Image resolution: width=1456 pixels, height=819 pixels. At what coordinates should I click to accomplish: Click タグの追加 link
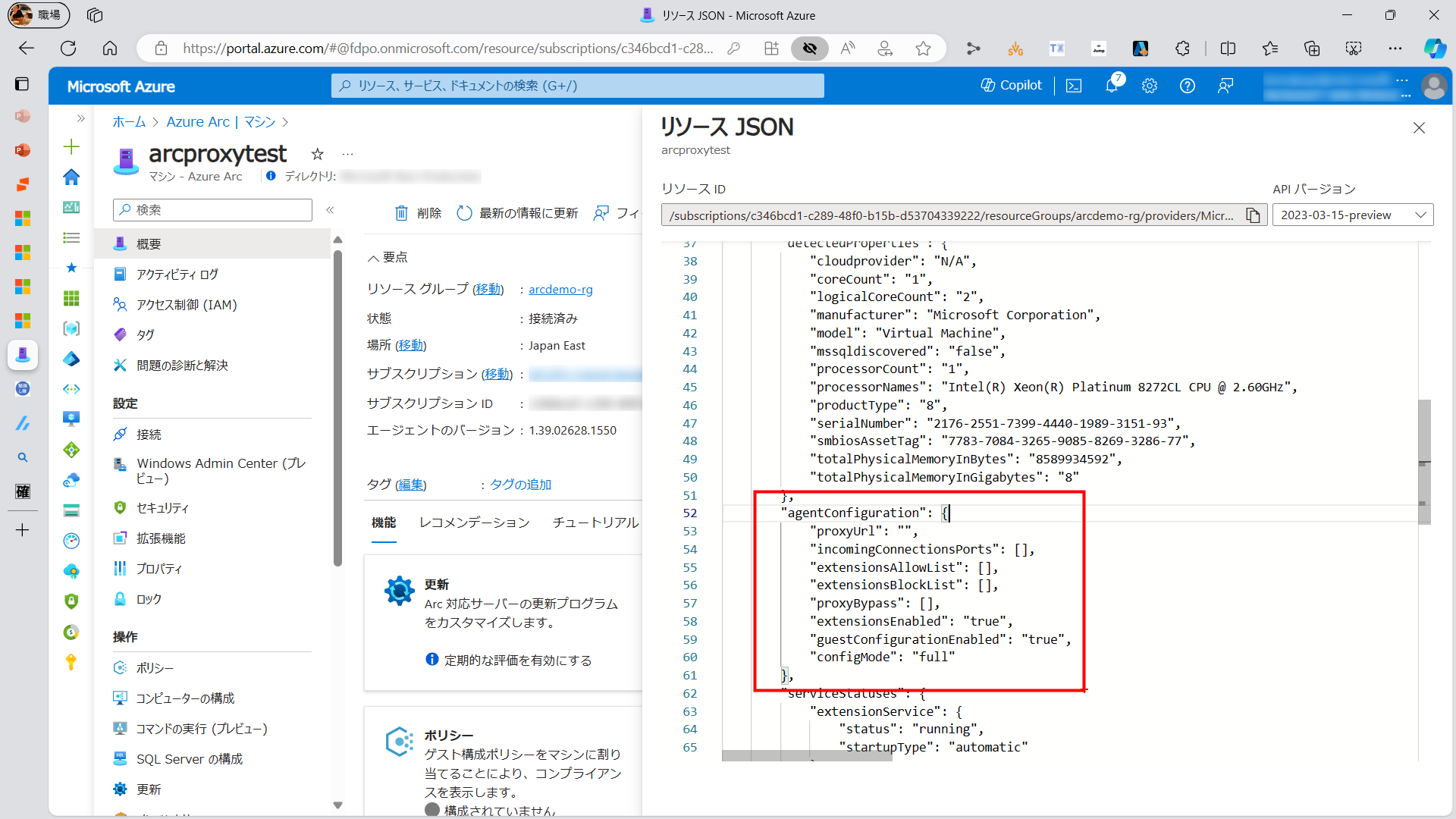[520, 485]
